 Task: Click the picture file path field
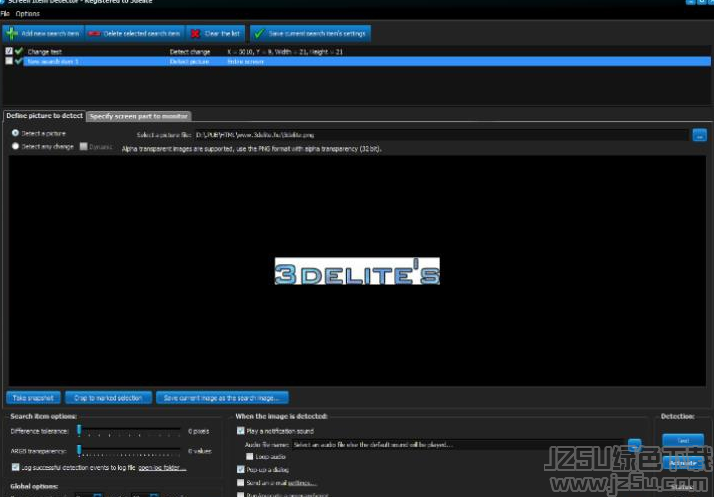click(441, 135)
